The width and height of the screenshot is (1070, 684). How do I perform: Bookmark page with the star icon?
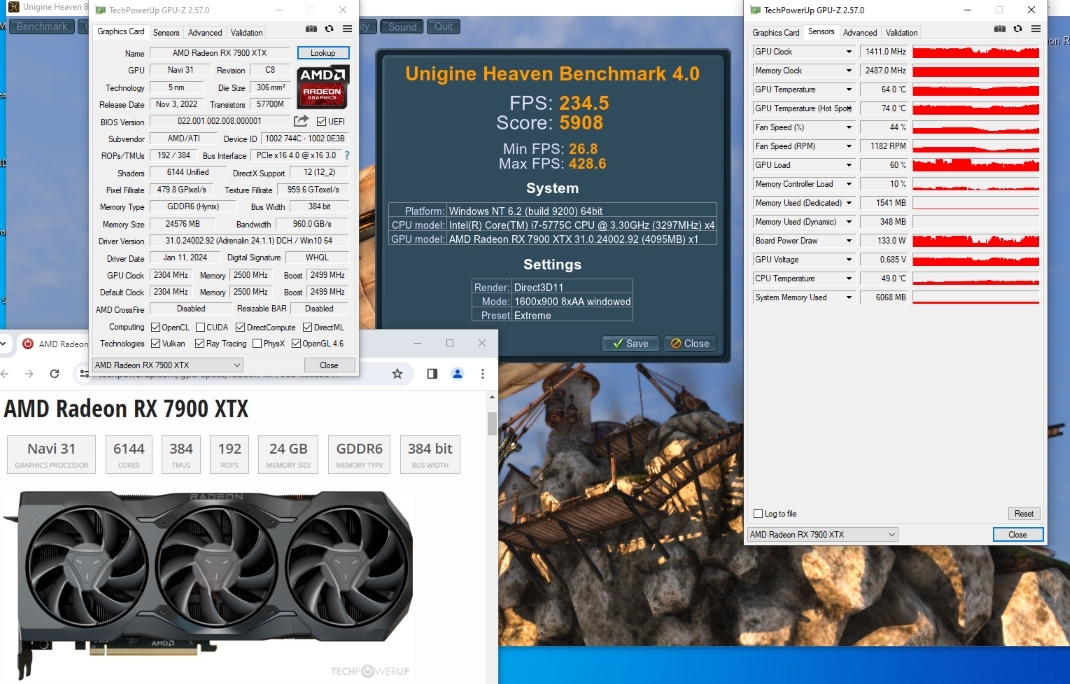tap(397, 373)
